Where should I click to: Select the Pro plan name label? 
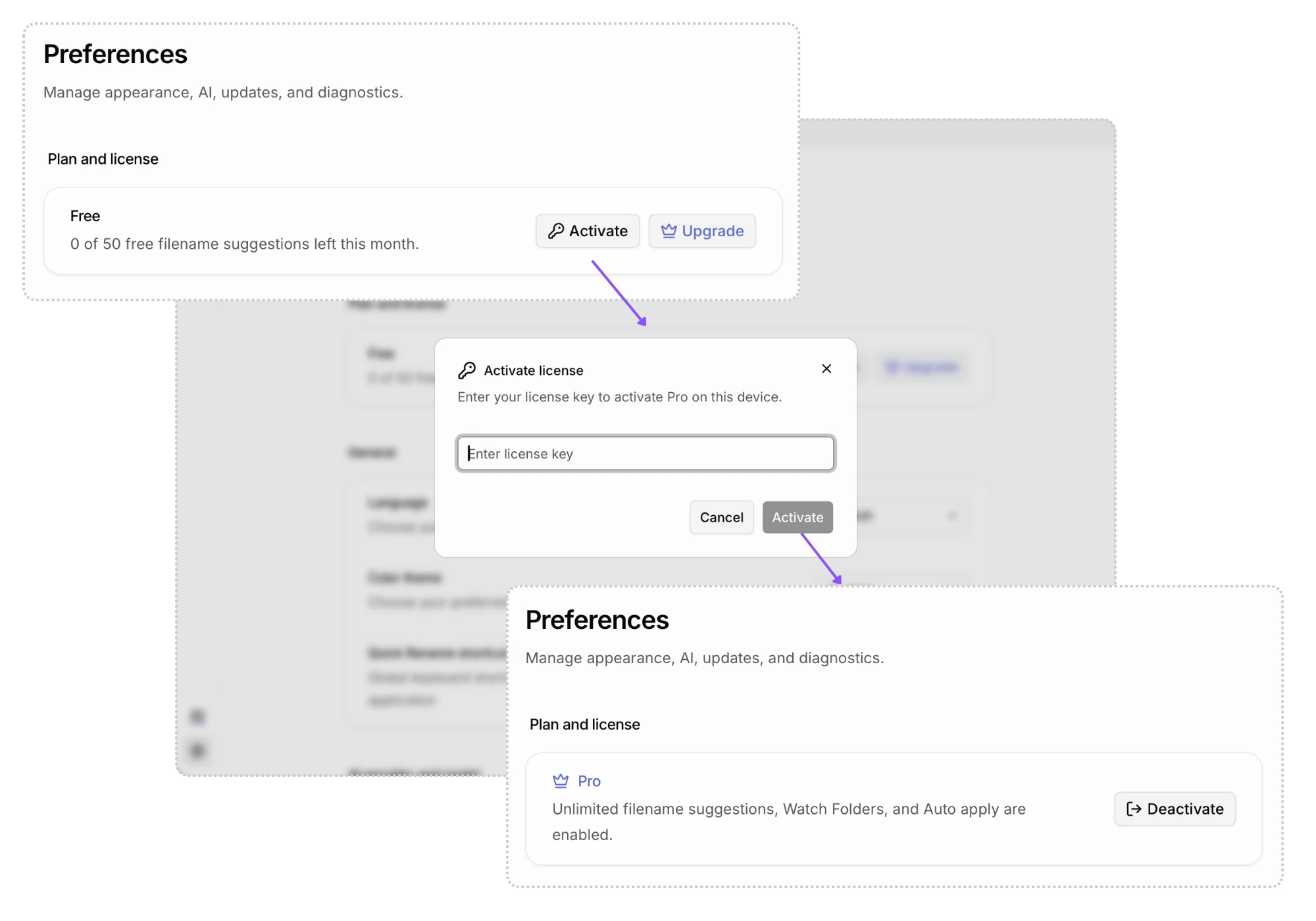(x=589, y=781)
